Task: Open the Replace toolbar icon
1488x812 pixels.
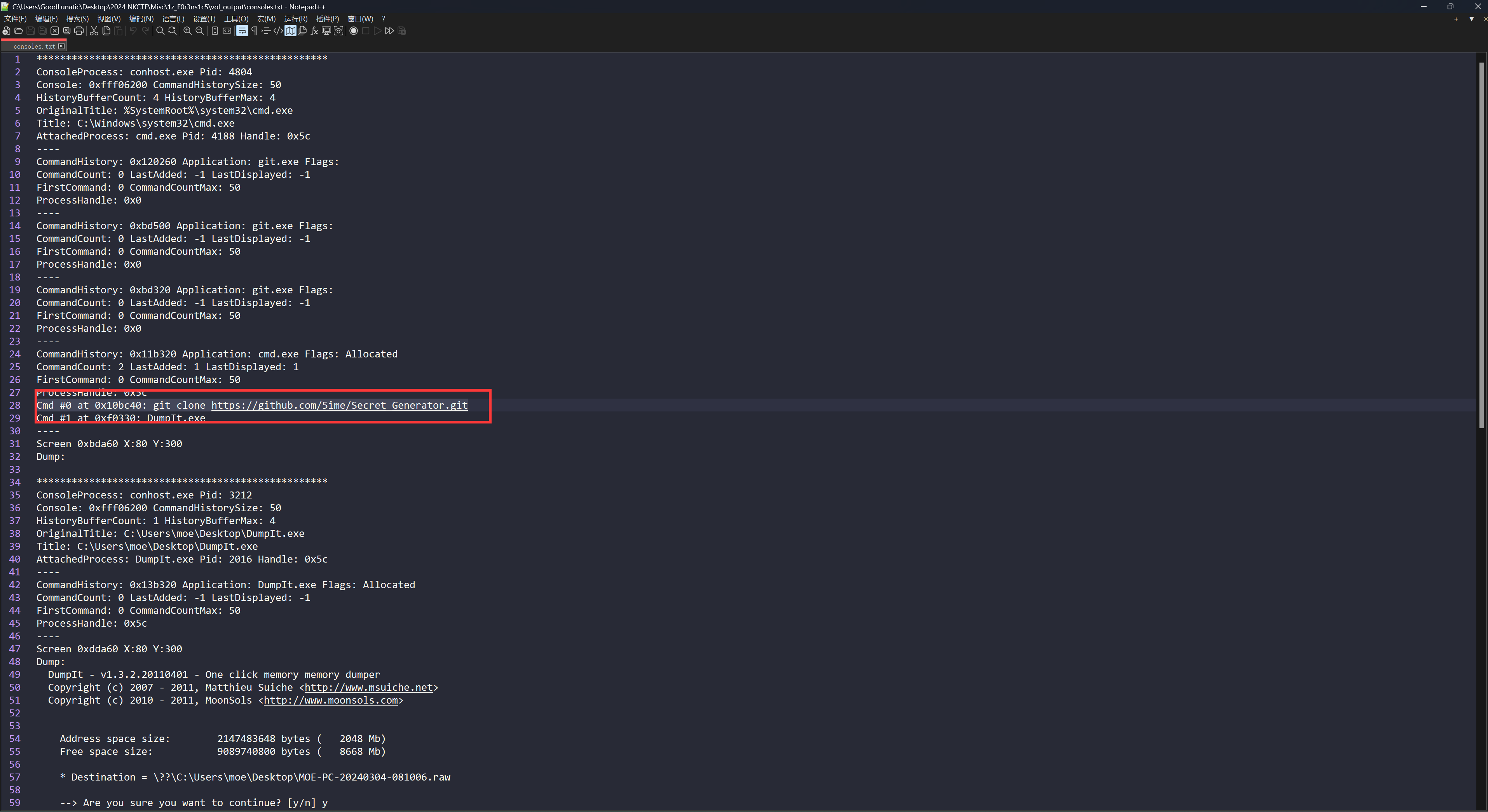Action: click(172, 31)
